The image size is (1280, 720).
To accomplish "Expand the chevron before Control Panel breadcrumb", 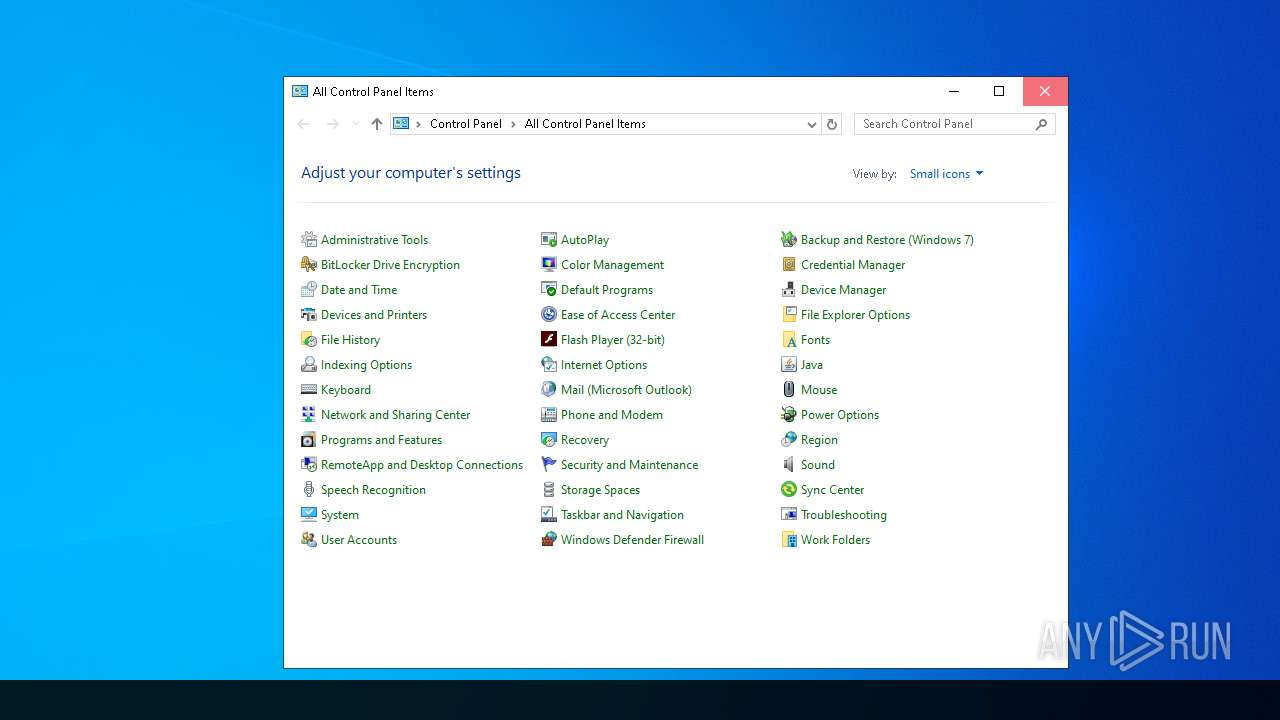I will tap(419, 124).
